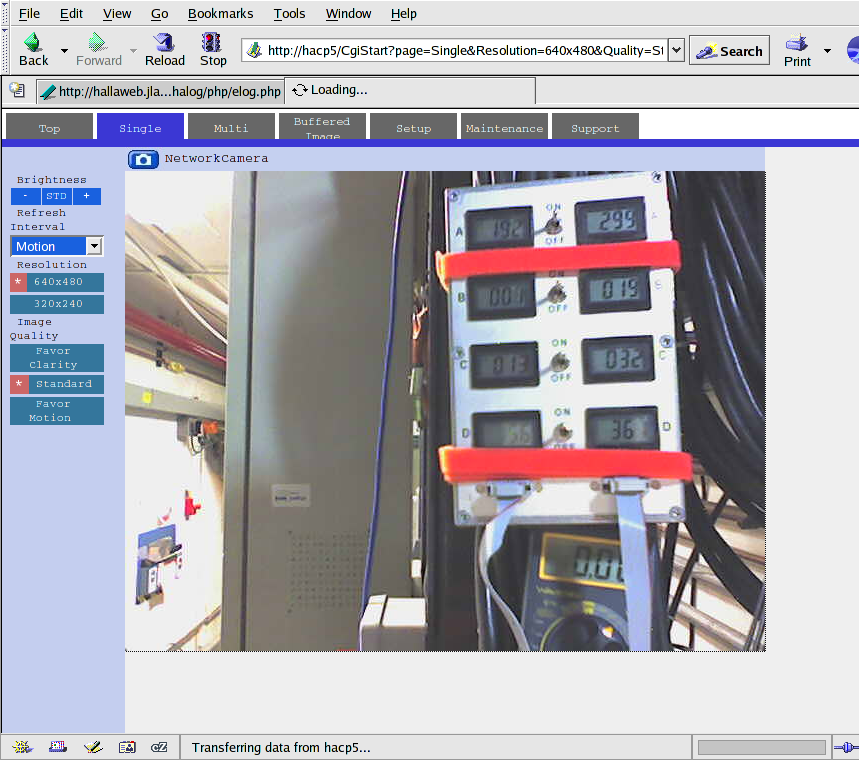Open the Support tab
The image size is (859, 760).
595,127
